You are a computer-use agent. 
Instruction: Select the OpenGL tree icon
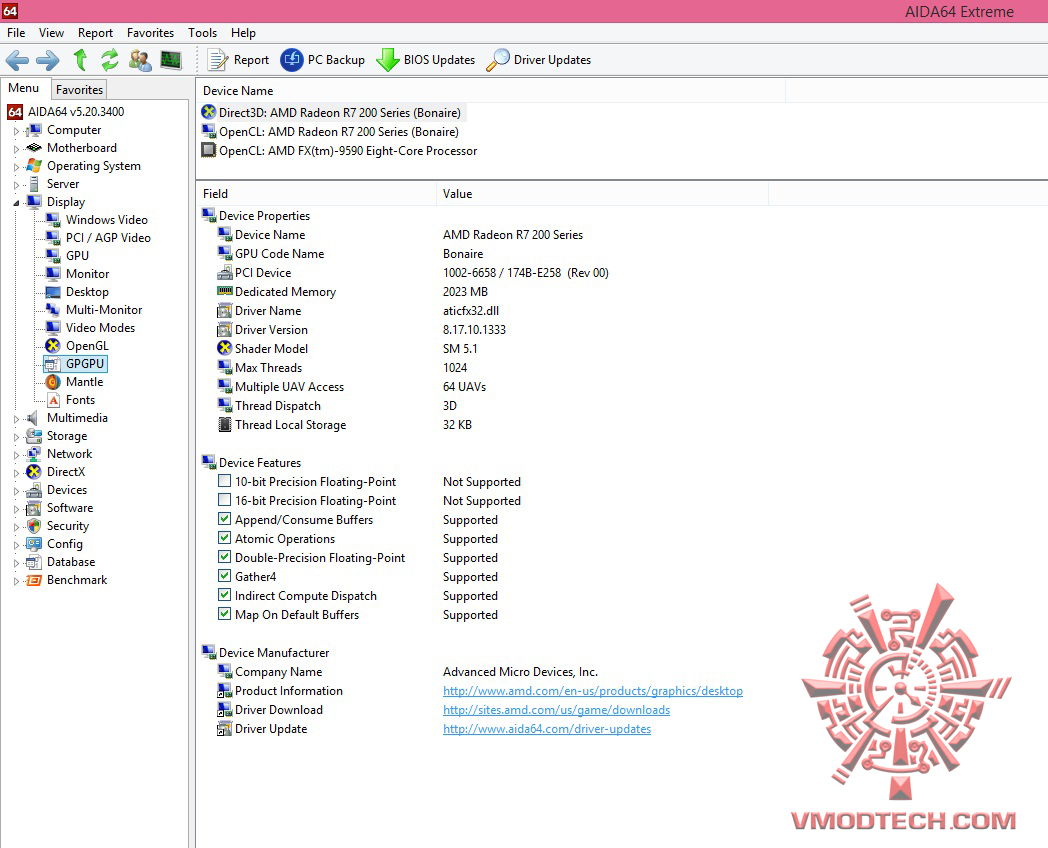click(x=53, y=345)
